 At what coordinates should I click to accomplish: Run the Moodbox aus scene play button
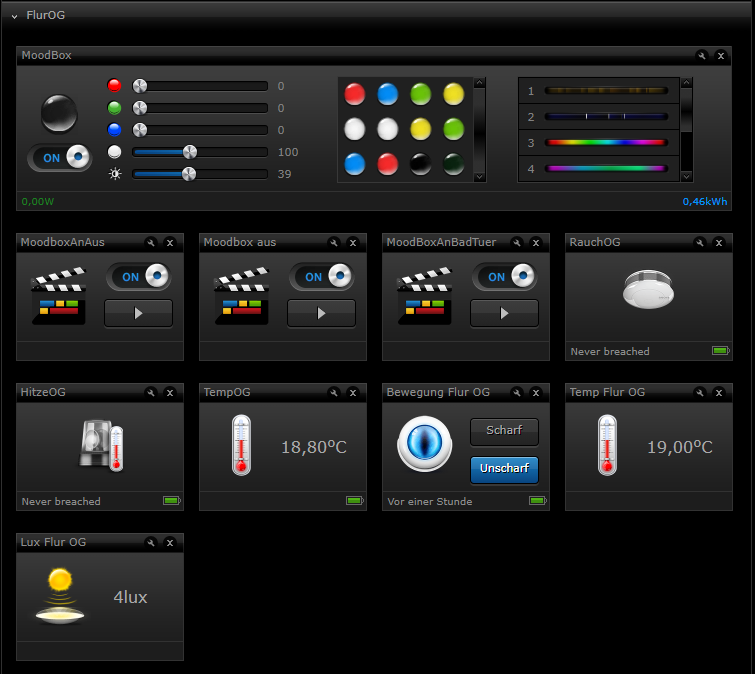pos(321,313)
